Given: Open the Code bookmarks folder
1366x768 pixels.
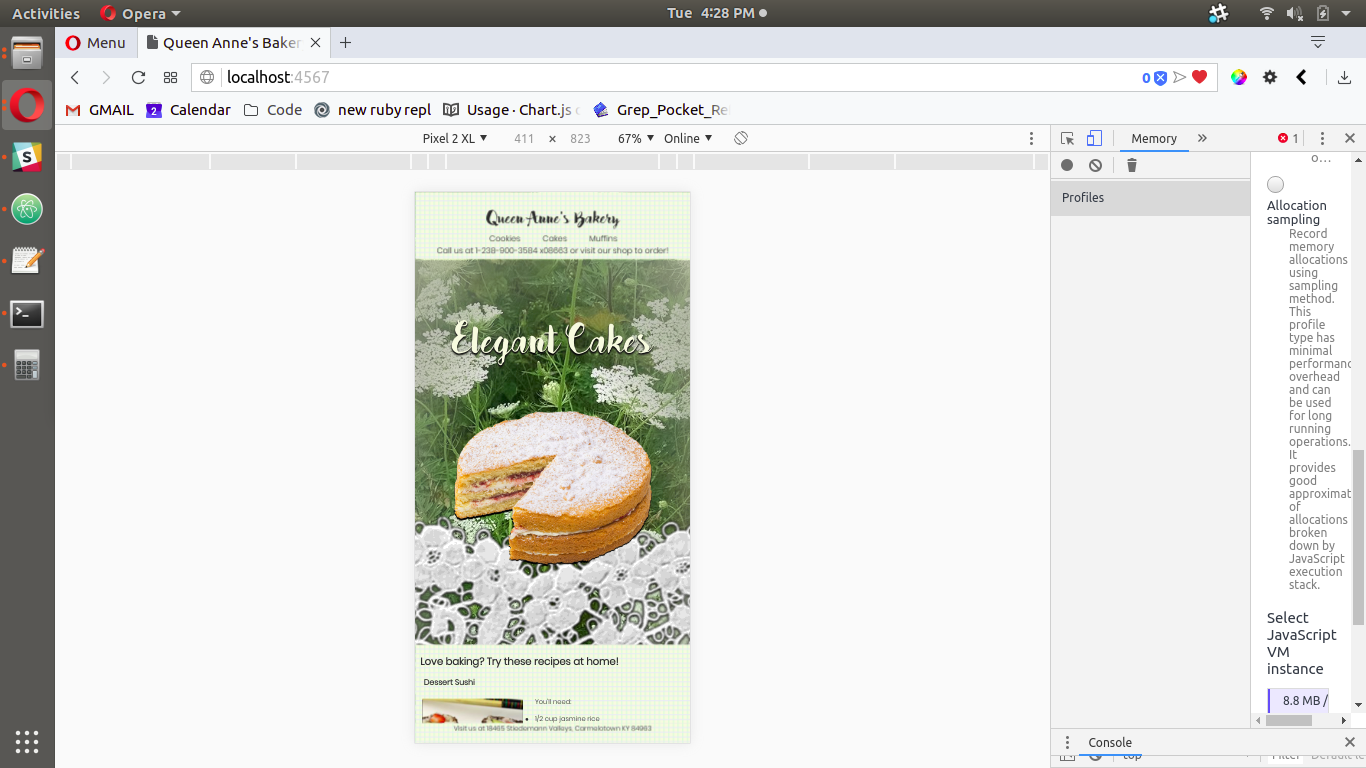Looking at the screenshot, I should click(272, 110).
